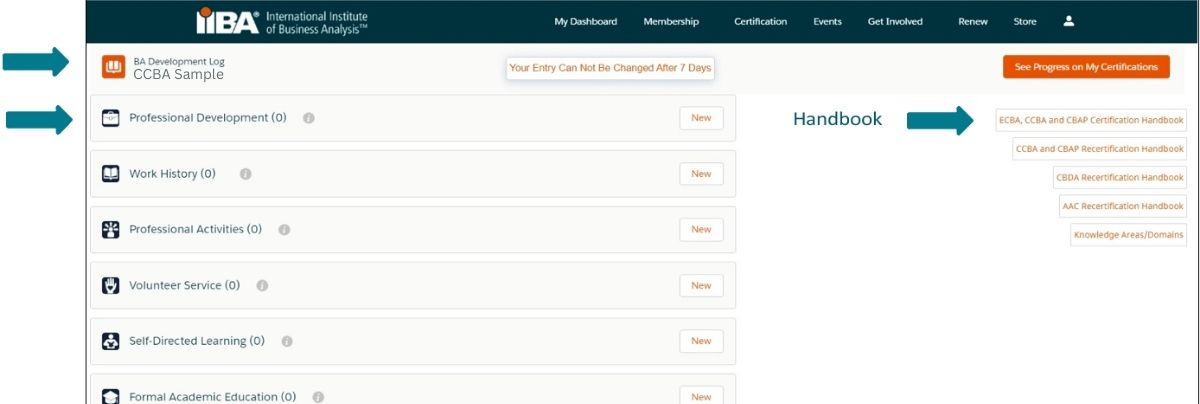Click the Work History (0) heading
The height and width of the screenshot is (404, 1200).
[172, 174]
